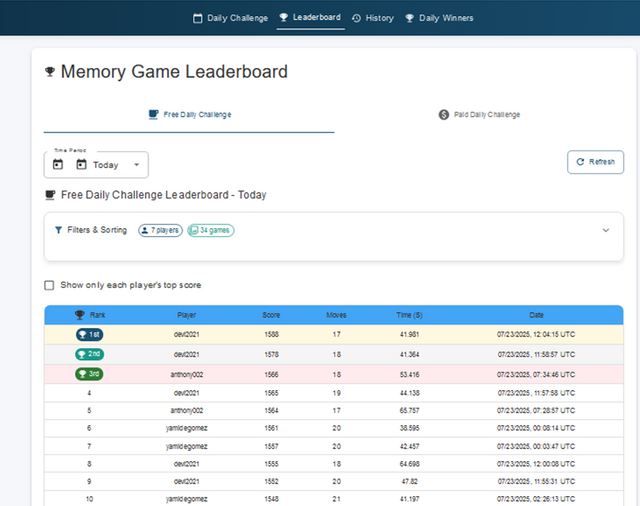Click score 1588 in the table
The height and width of the screenshot is (506, 640).
pyautogui.click(x=271, y=335)
